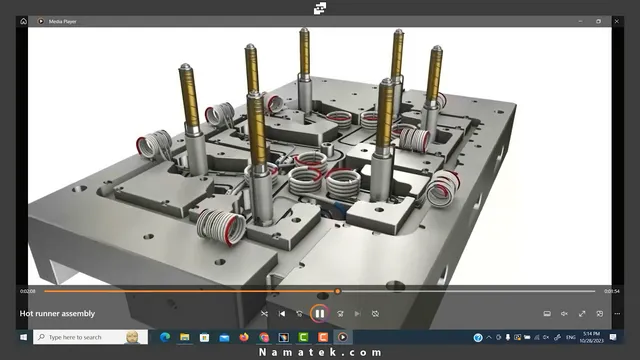Show hidden system tray icons
The image size is (640, 360).
[489, 337]
